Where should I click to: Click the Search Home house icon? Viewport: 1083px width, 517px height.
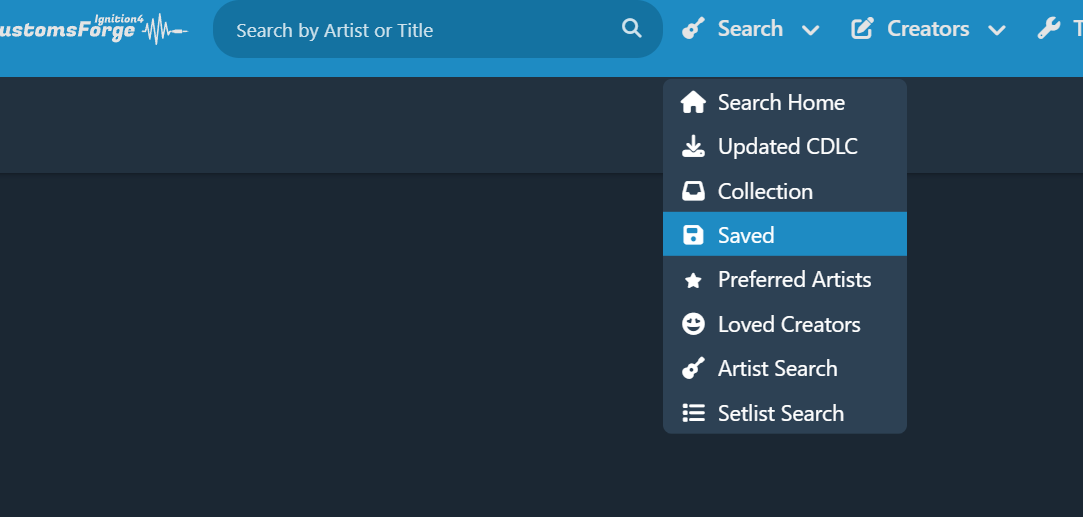[x=693, y=102]
